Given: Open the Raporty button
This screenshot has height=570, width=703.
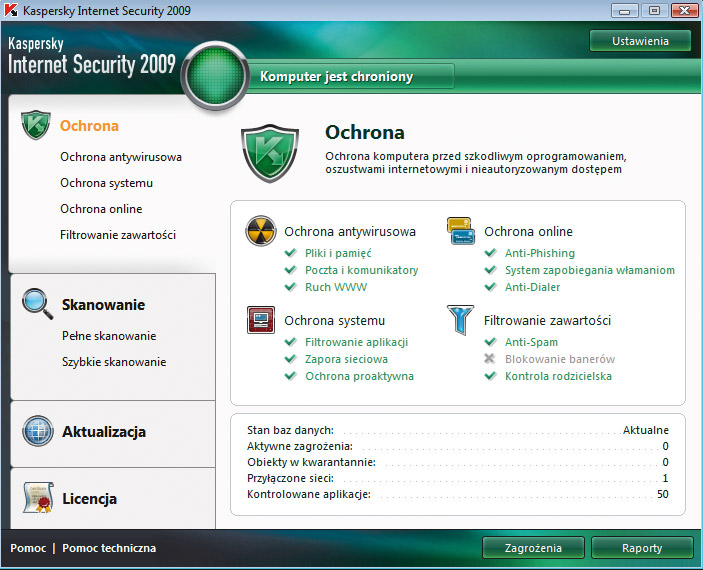Looking at the screenshot, I should (x=641, y=548).
